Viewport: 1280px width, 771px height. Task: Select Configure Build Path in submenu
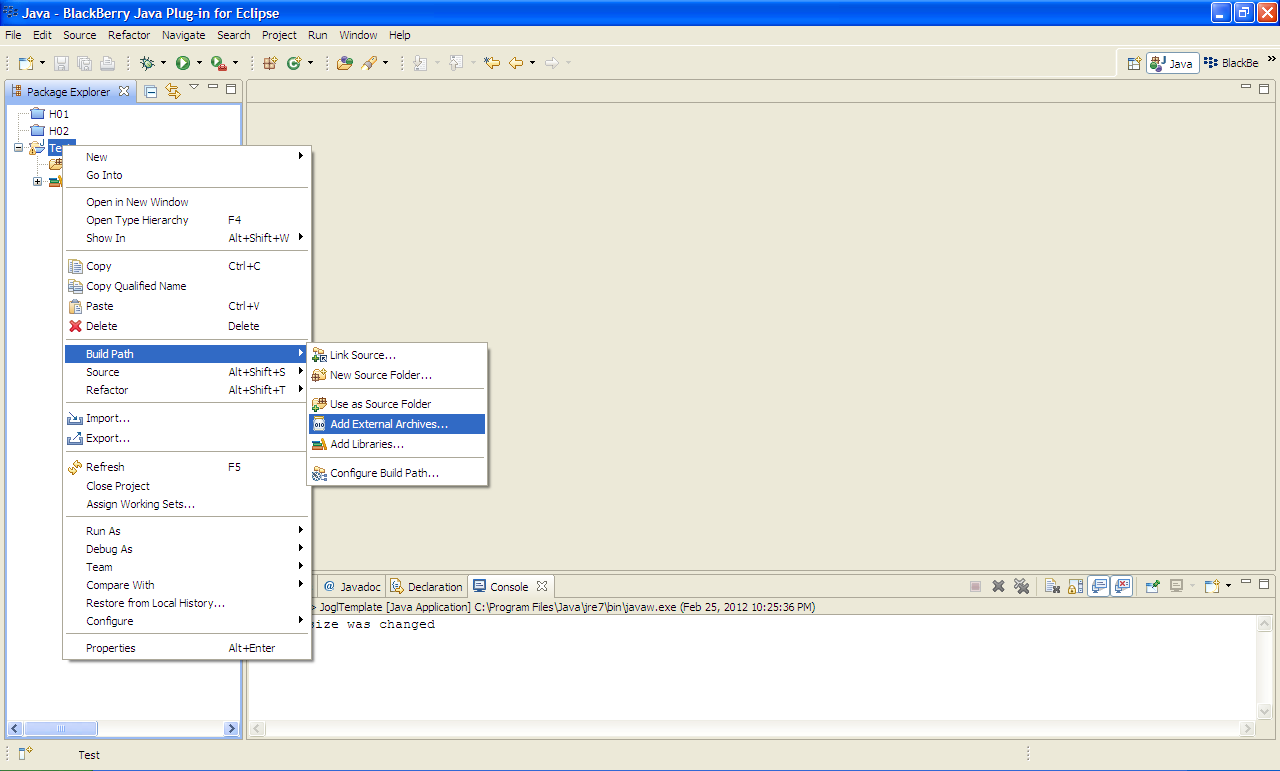click(x=397, y=473)
